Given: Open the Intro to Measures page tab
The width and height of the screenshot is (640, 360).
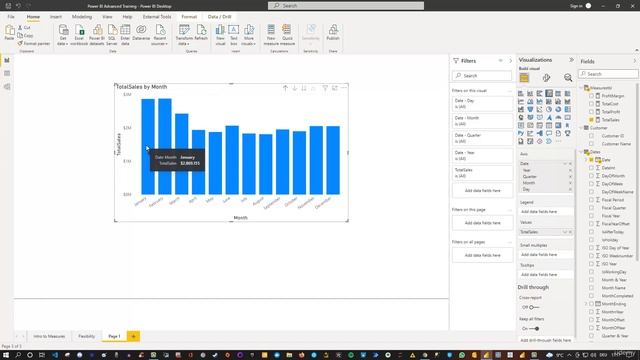Looking at the screenshot, I should point(49,336).
